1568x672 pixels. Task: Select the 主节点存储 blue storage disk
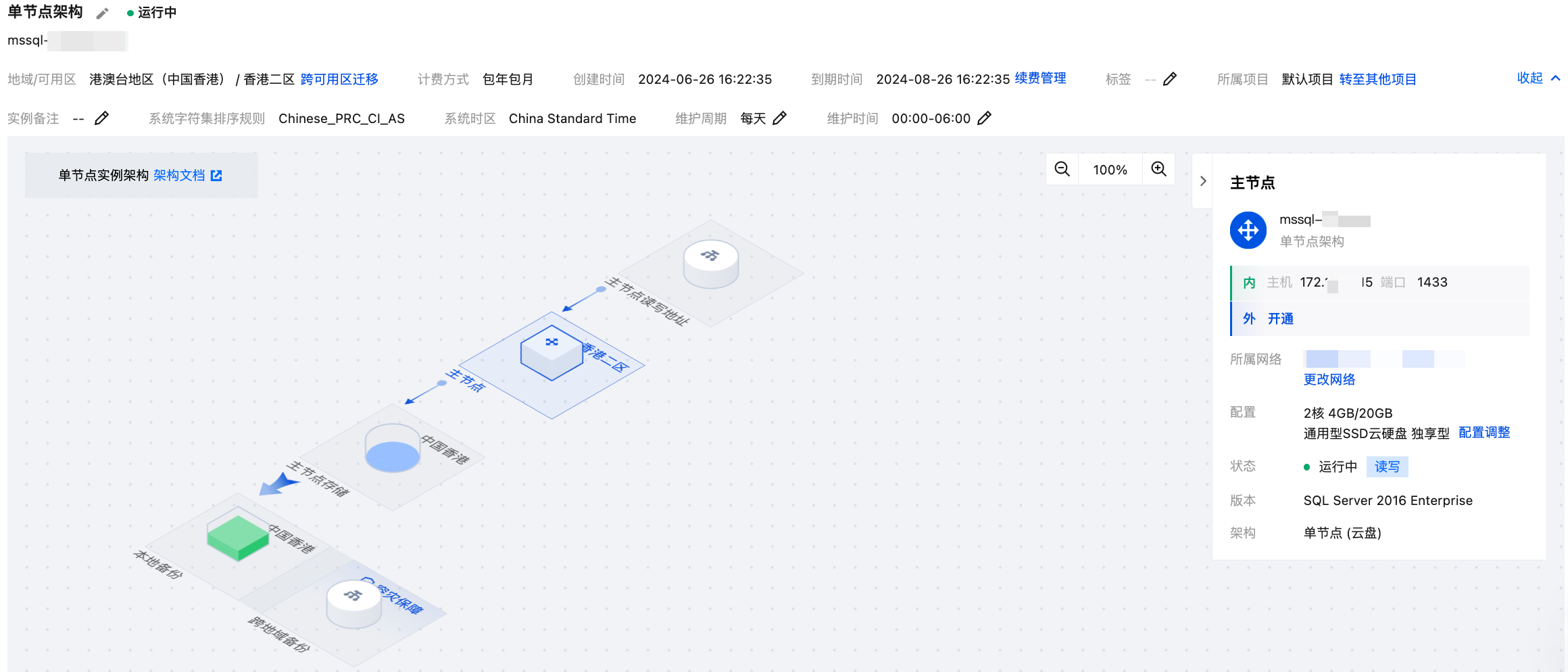[x=393, y=448]
